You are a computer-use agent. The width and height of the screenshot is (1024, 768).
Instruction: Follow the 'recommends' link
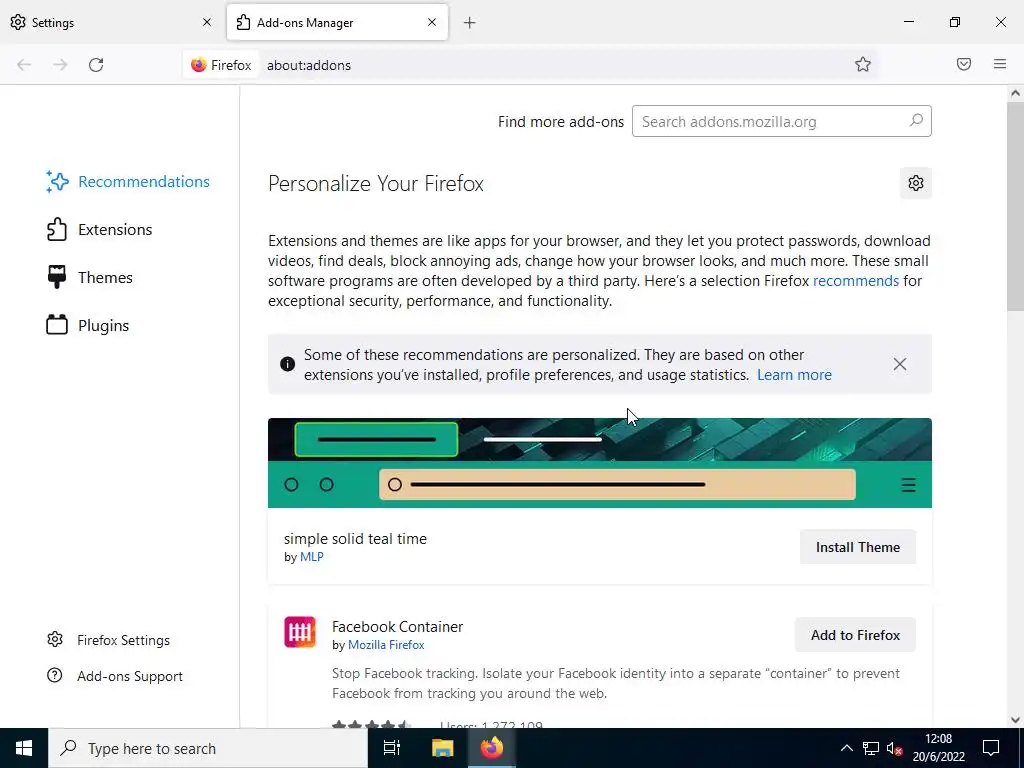pyautogui.click(x=856, y=281)
